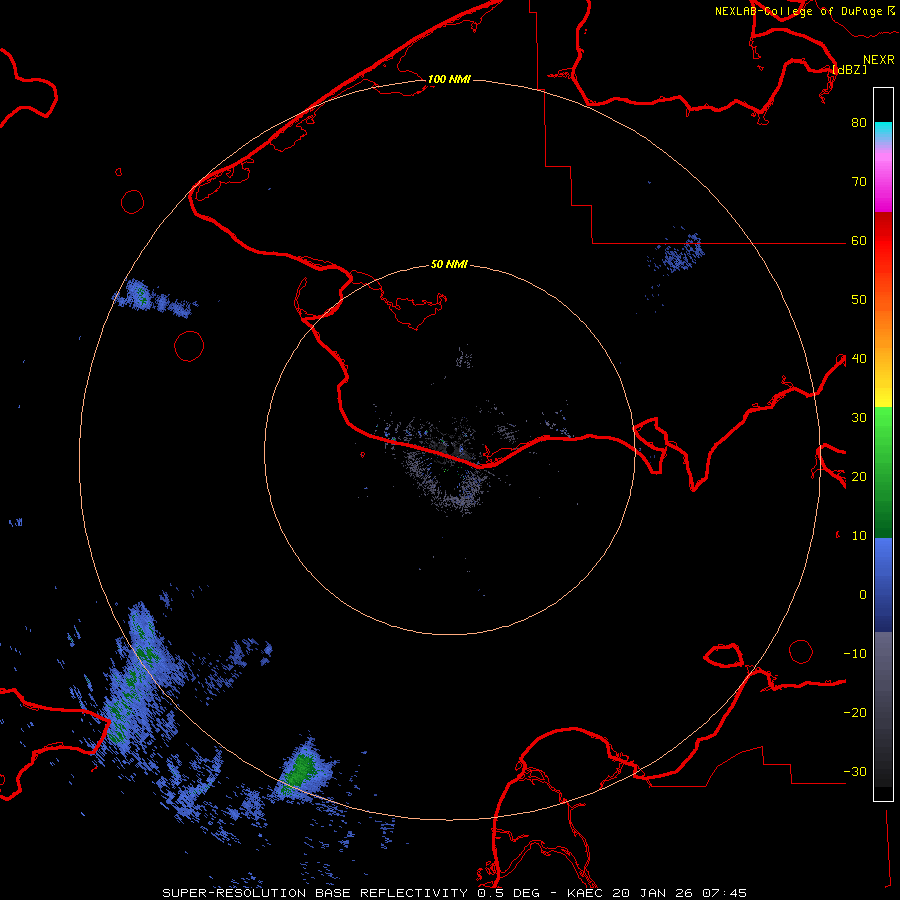
Task: Click the 0 value on the dBZ scale
Action: point(863,595)
